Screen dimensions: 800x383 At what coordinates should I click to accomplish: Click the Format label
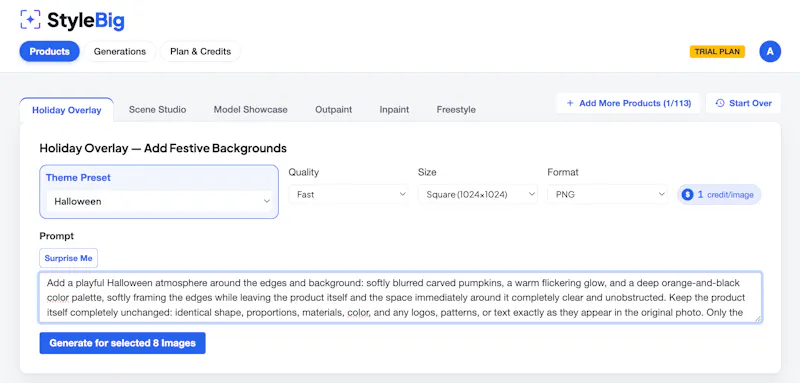pyautogui.click(x=563, y=172)
